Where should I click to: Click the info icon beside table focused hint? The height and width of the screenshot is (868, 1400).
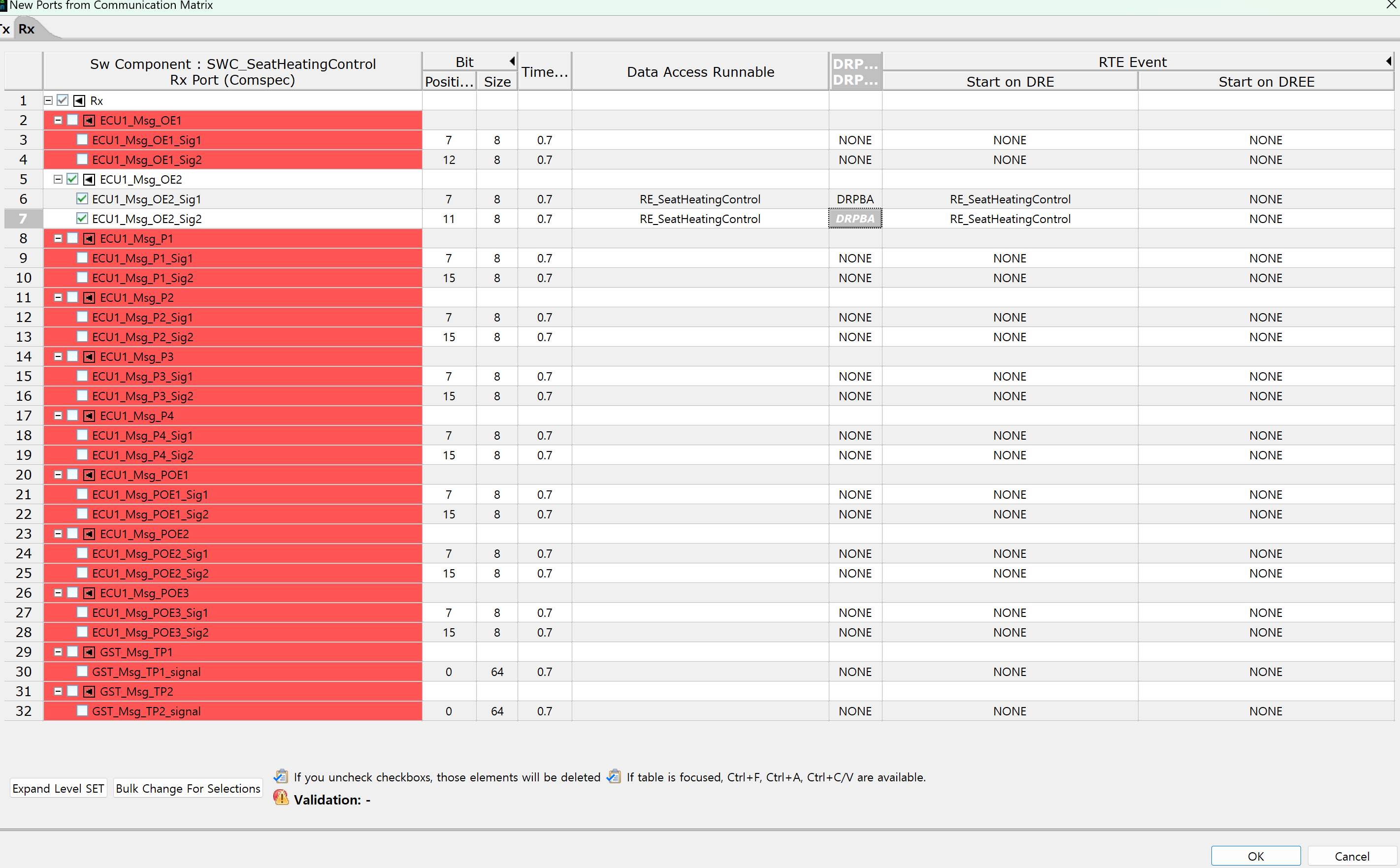click(614, 777)
